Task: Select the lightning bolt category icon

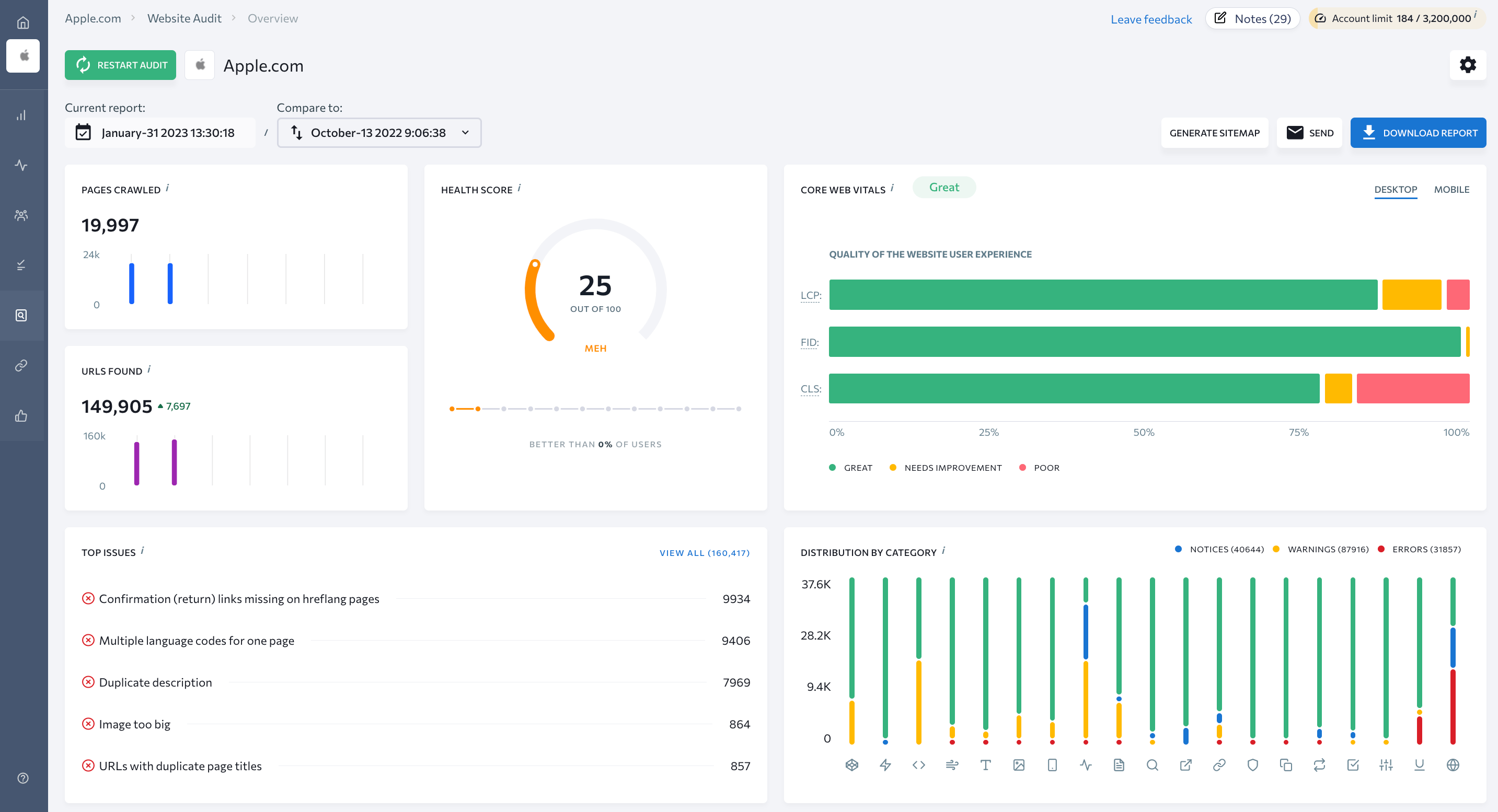Action: pyautogui.click(x=885, y=765)
